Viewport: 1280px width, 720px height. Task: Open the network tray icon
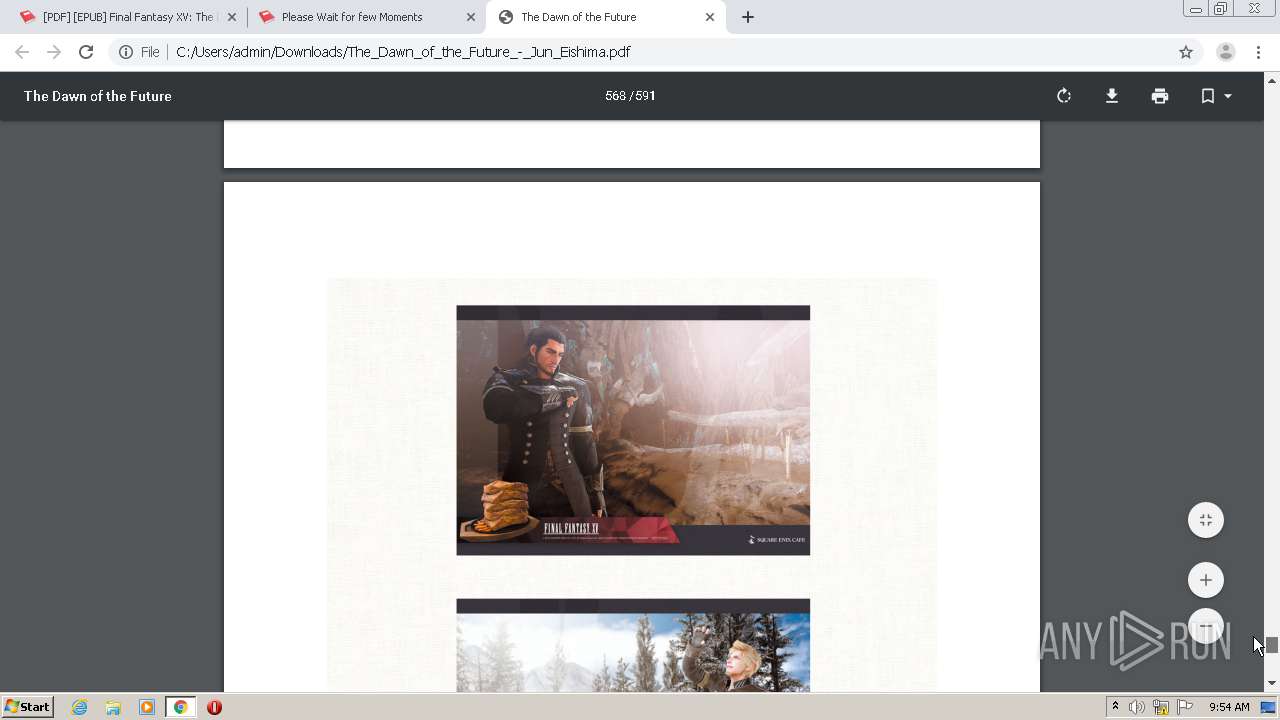1161,707
